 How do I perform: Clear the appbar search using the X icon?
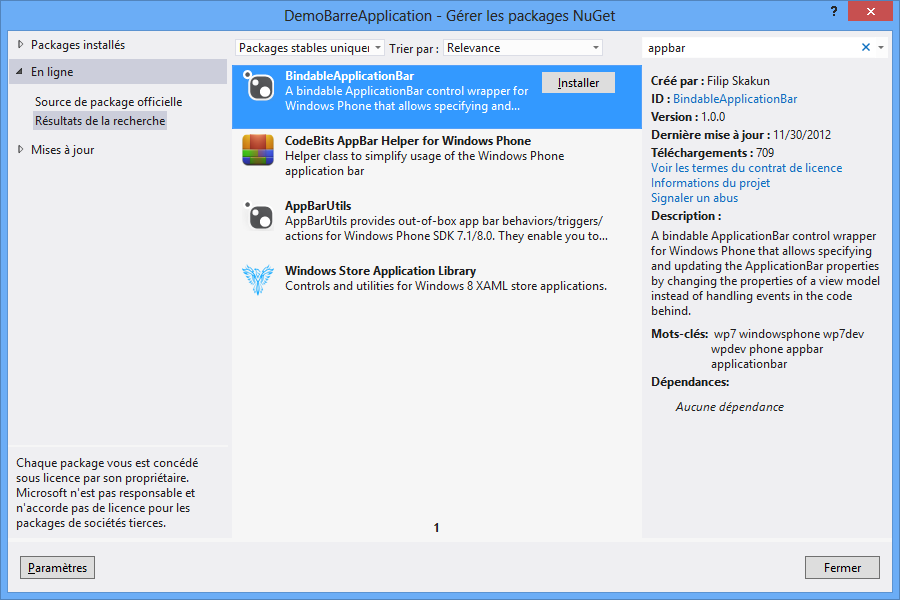click(x=866, y=47)
